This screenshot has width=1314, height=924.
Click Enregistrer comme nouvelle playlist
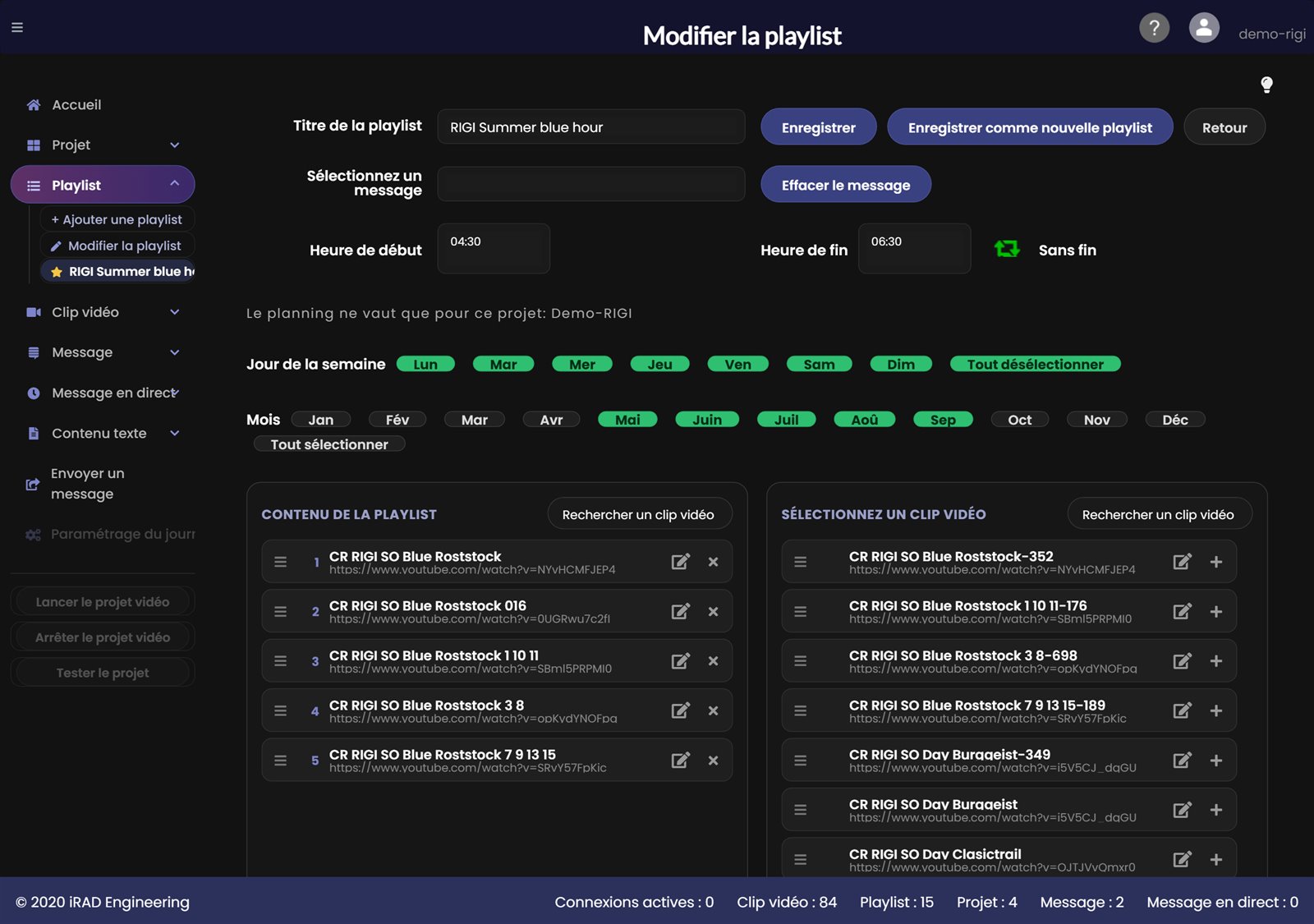pyautogui.click(x=1030, y=127)
